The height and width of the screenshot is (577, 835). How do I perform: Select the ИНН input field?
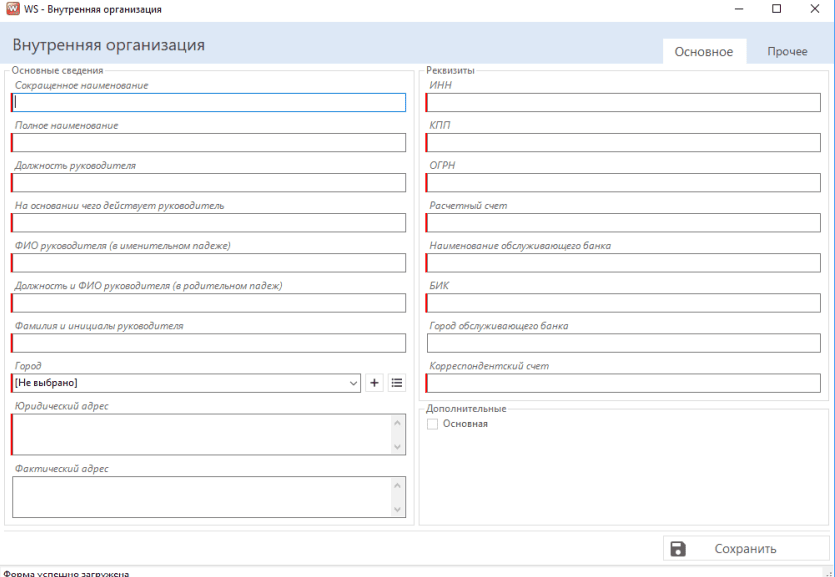[x=624, y=102]
